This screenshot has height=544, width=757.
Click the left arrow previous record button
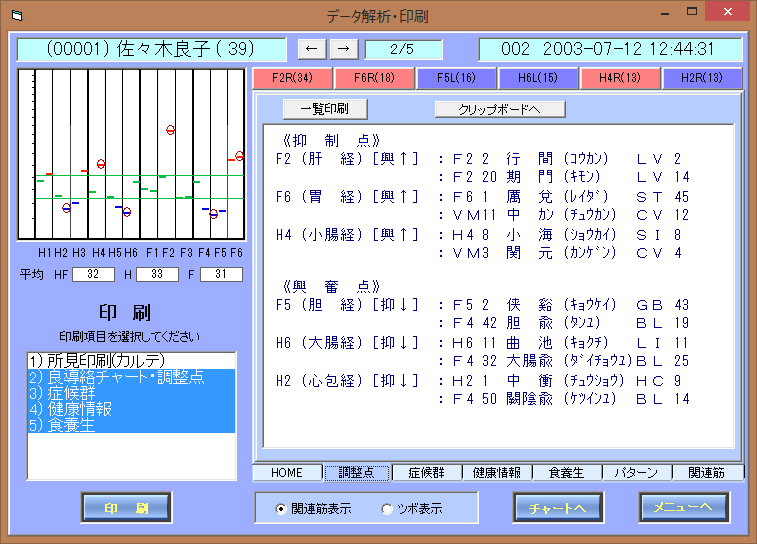pyautogui.click(x=312, y=49)
